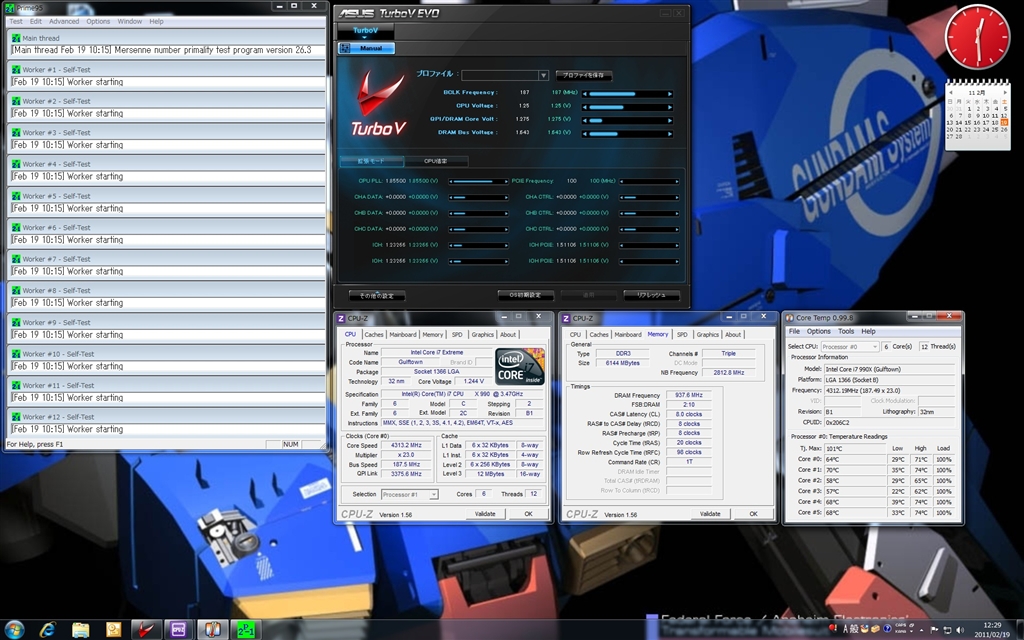Open the Windows Start button
The image size is (1024, 640).
[15, 628]
